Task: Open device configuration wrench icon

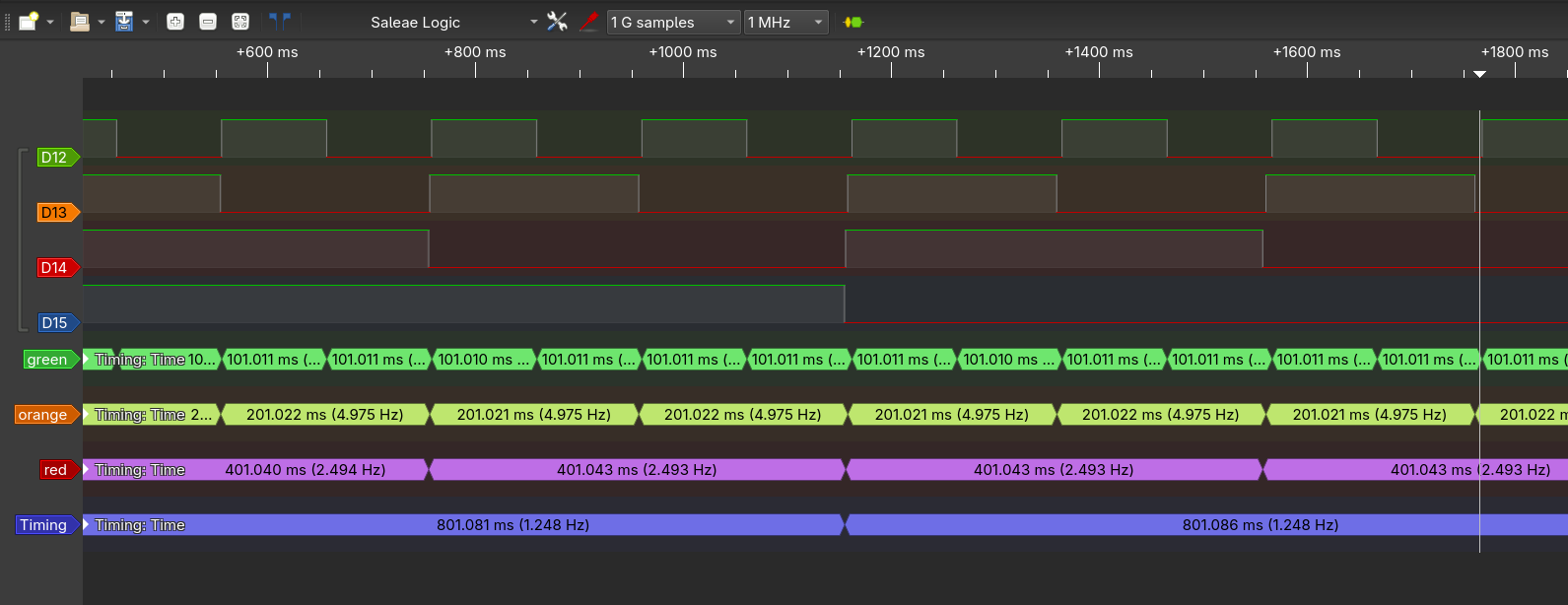Action: (557, 22)
